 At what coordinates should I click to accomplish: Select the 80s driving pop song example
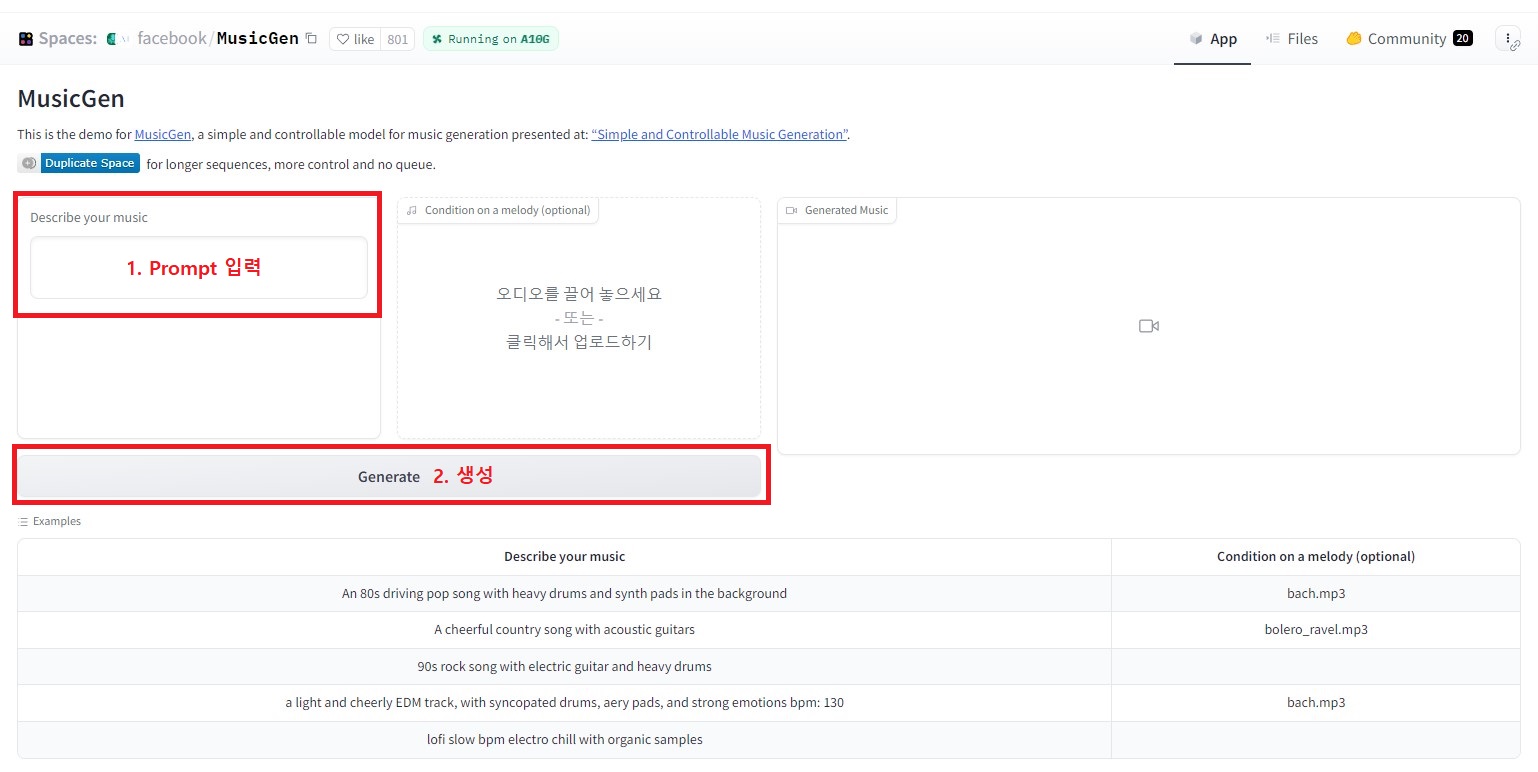click(564, 593)
